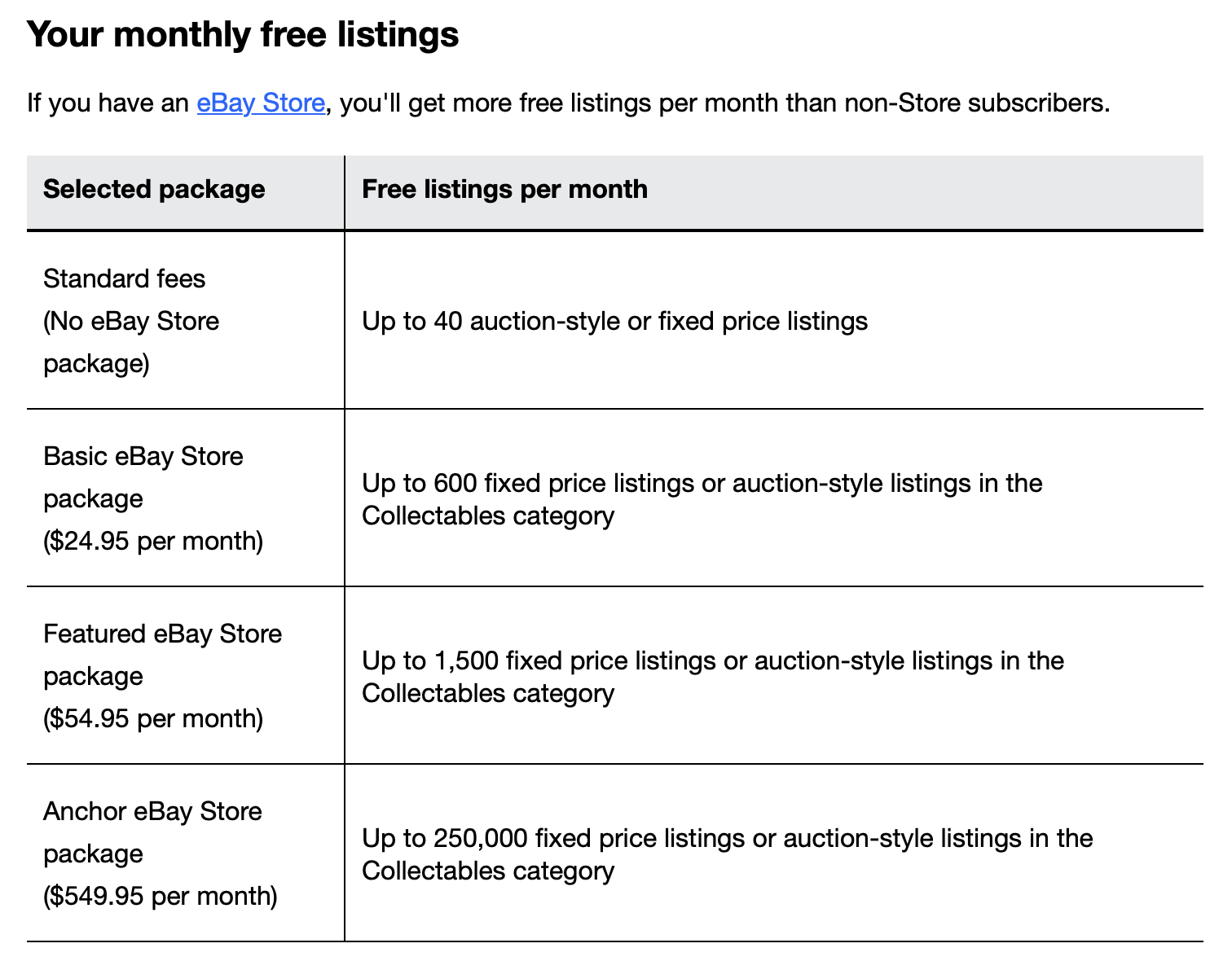Click the '$549.95 per month' price text
The image size is (1232, 961).
161,896
